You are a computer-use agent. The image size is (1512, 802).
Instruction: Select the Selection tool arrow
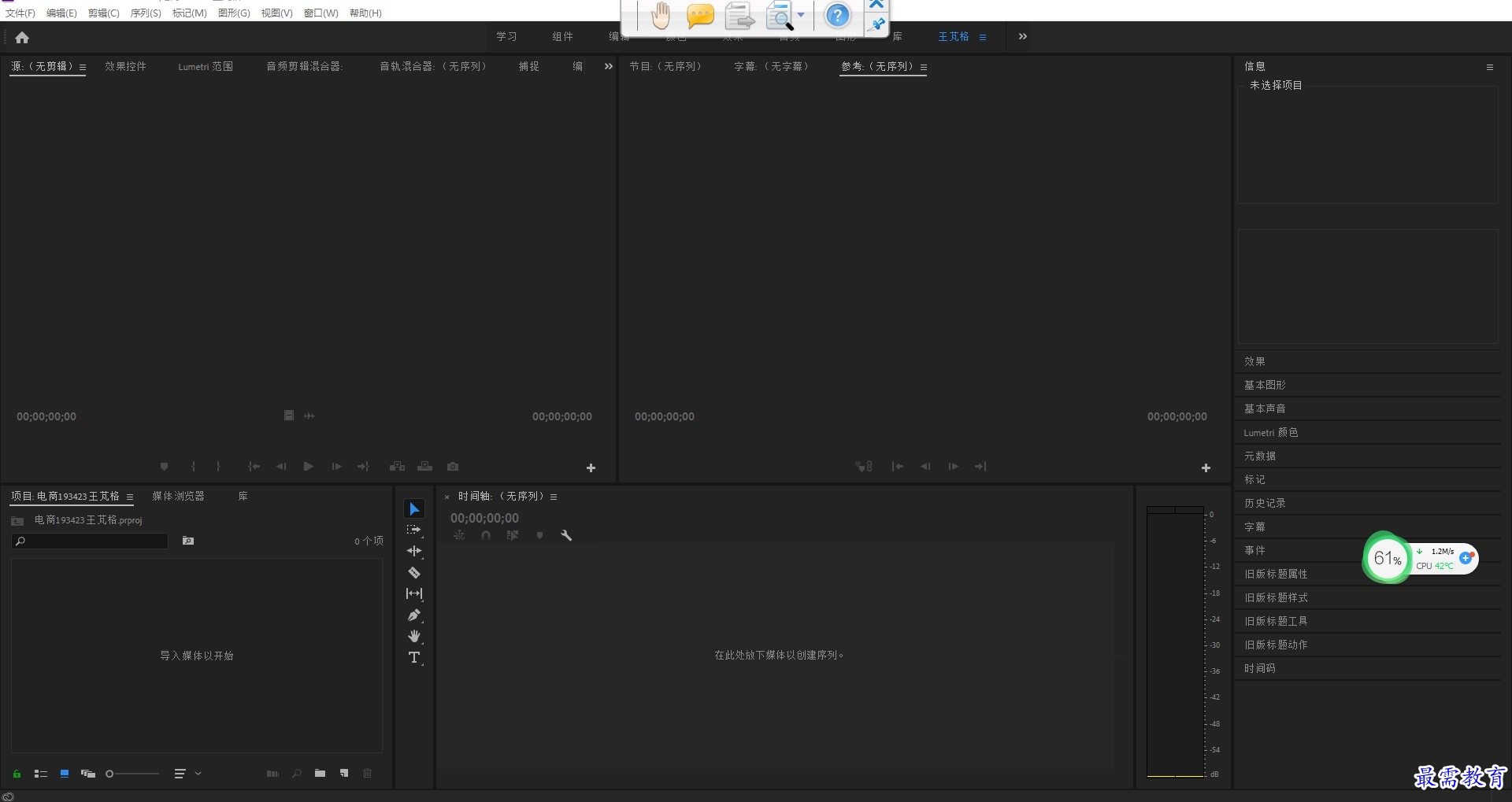coord(414,509)
